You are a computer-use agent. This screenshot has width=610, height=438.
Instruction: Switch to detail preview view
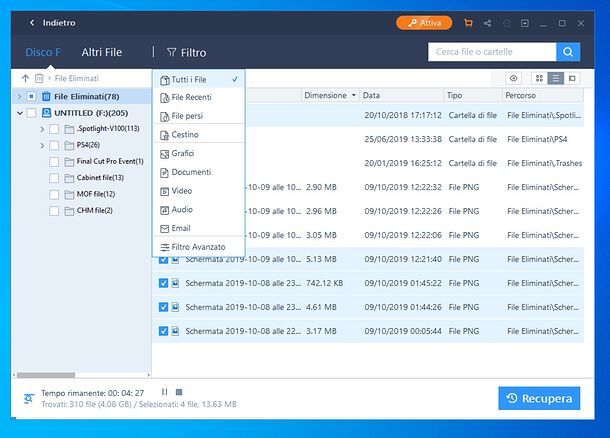pyautogui.click(x=572, y=78)
